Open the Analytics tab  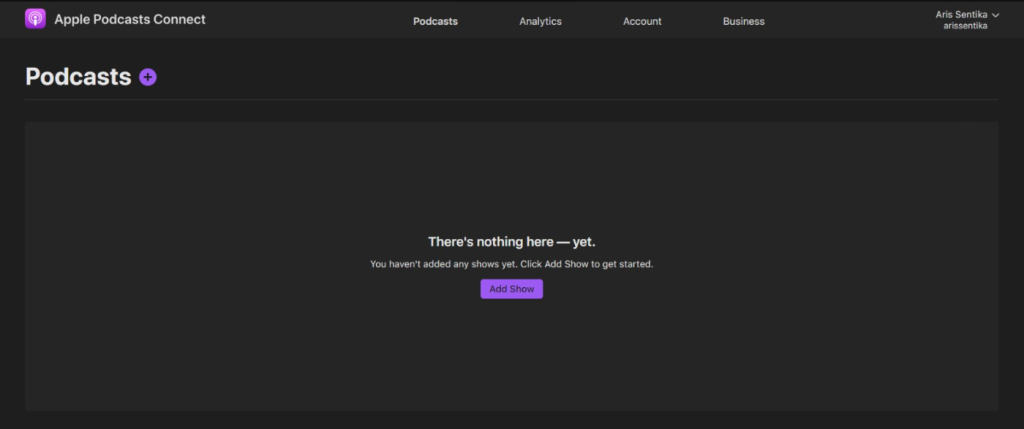pos(540,21)
